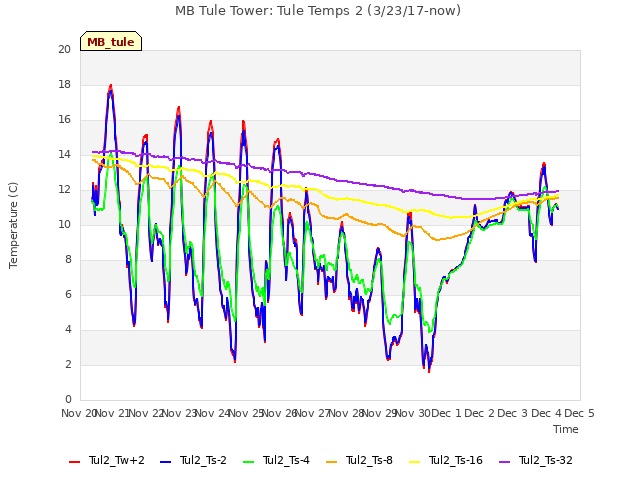The image size is (640, 480).
Task: Click the Tul2_Ts-8 legend label
Action: (x=369, y=460)
